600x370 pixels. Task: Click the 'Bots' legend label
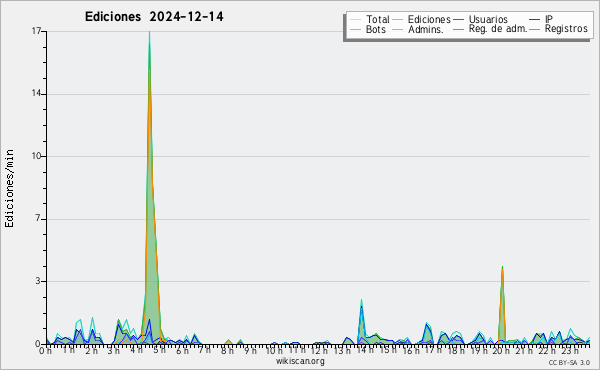(x=376, y=29)
